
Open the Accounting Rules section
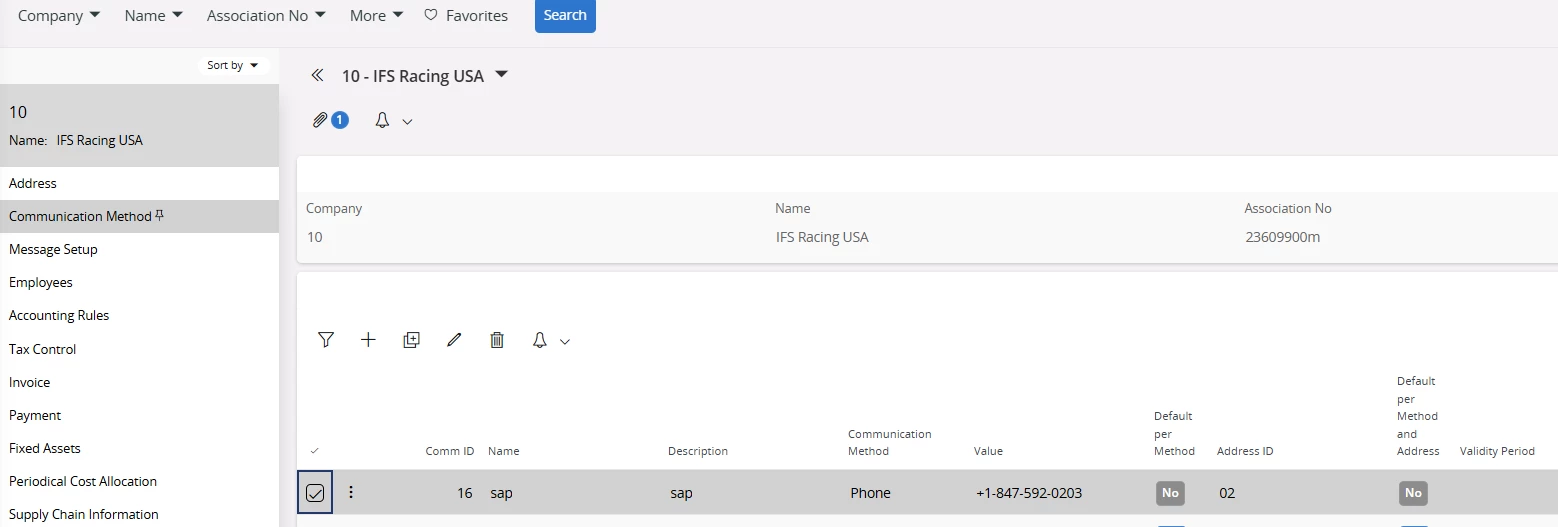coord(59,315)
